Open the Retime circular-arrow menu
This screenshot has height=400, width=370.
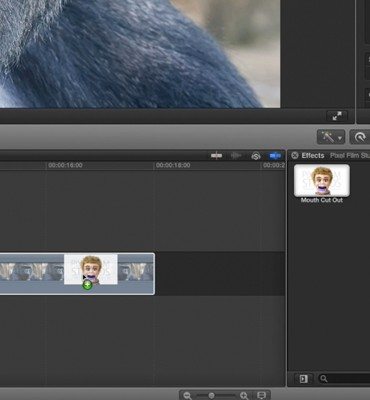click(360, 137)
